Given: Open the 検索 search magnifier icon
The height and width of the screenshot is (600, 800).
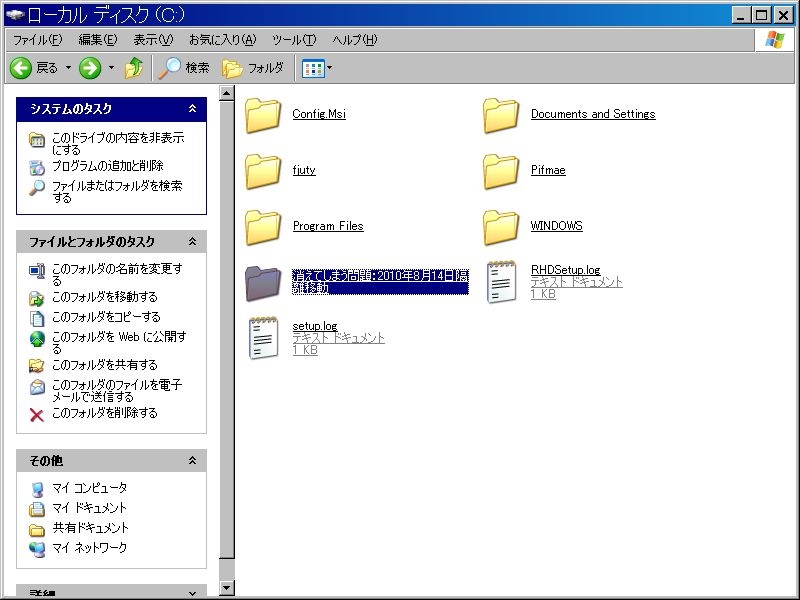Looking at the screenshot, I should [169, 68].
